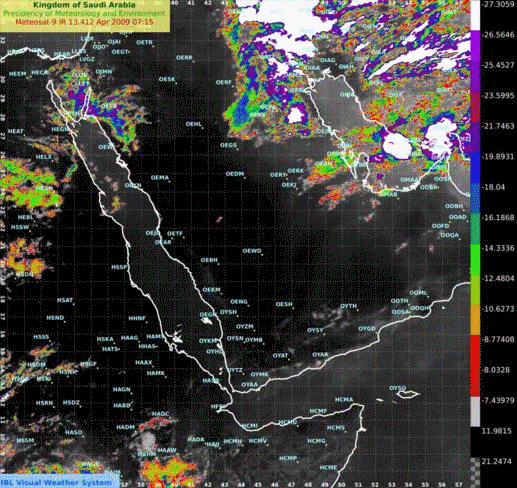Click the bright green -14.3336 scale segment
Screen dimensions: 517x488
(x=475, y=259)
